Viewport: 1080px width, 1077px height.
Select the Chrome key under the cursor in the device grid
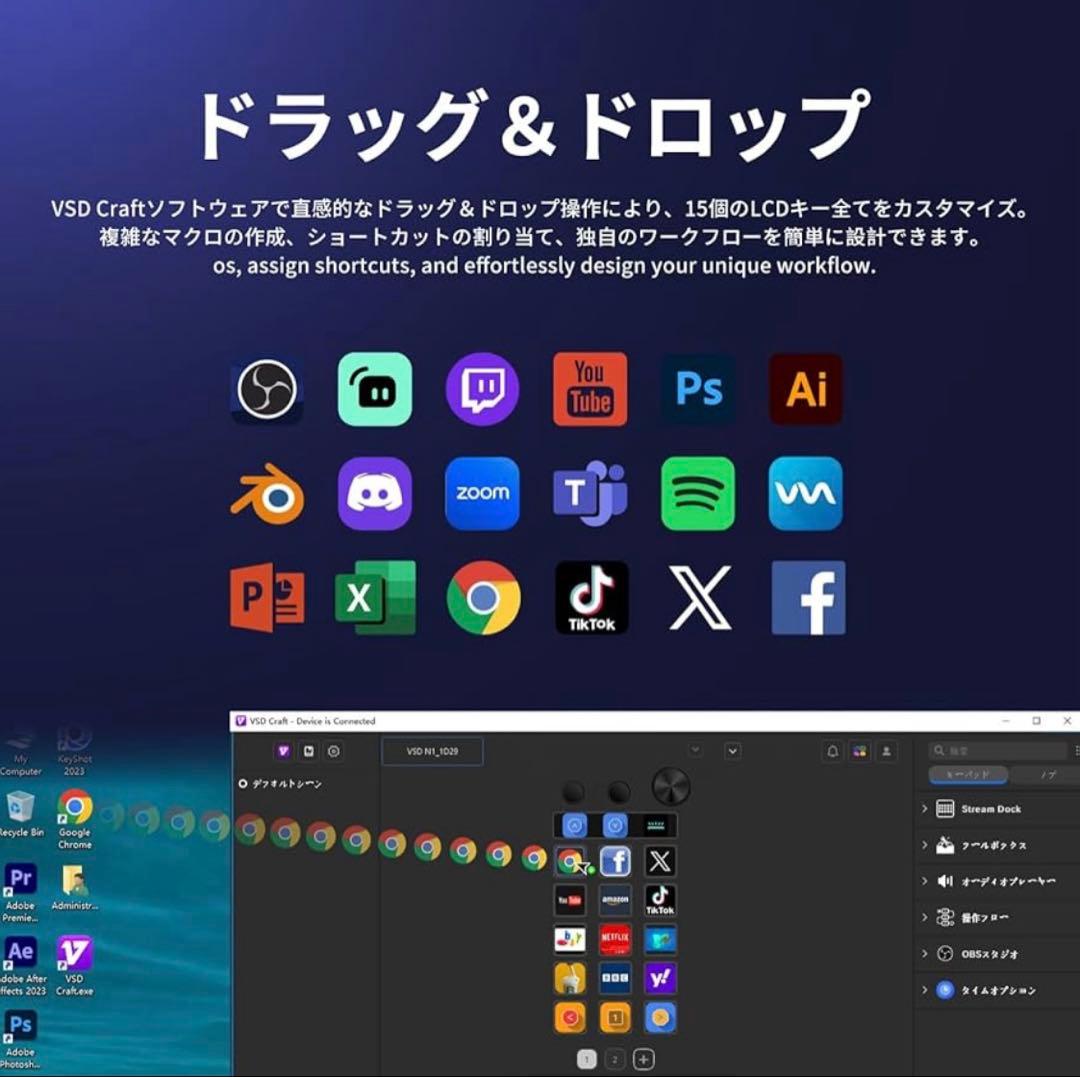(570, 861)
